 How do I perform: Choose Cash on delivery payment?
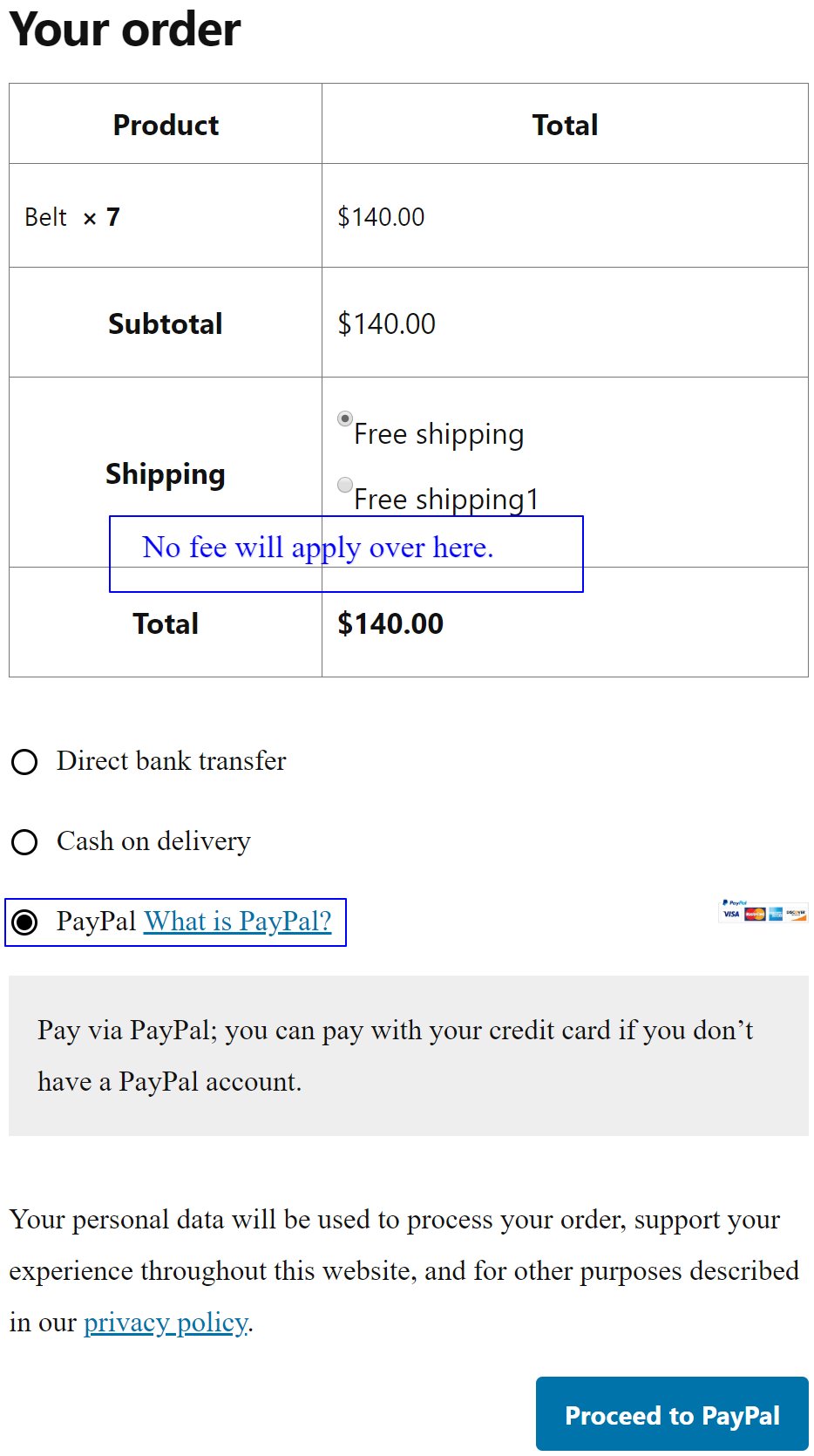[x=25, y=842]
